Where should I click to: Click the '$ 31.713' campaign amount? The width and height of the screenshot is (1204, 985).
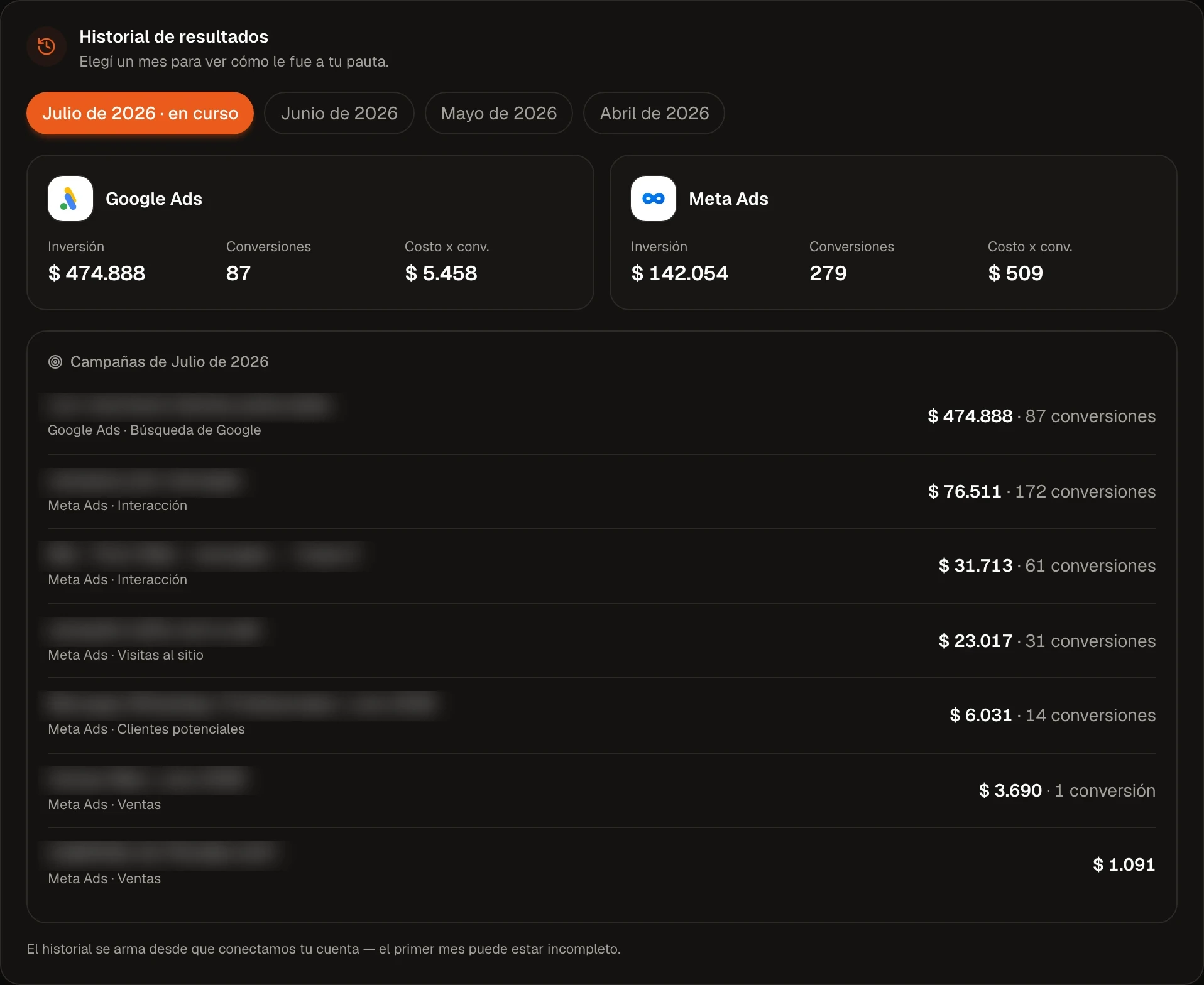pos(976,566)
